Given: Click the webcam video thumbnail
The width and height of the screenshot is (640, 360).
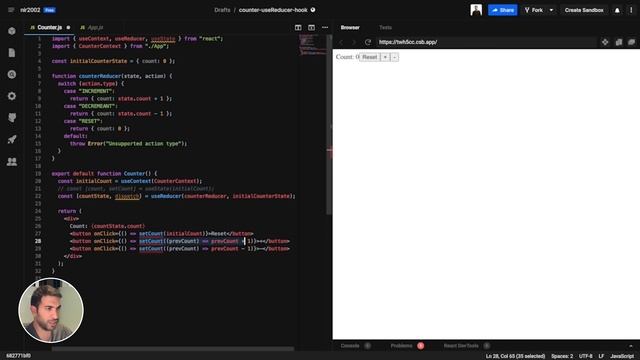Looking at the screenshot, I should click(51, 310).
